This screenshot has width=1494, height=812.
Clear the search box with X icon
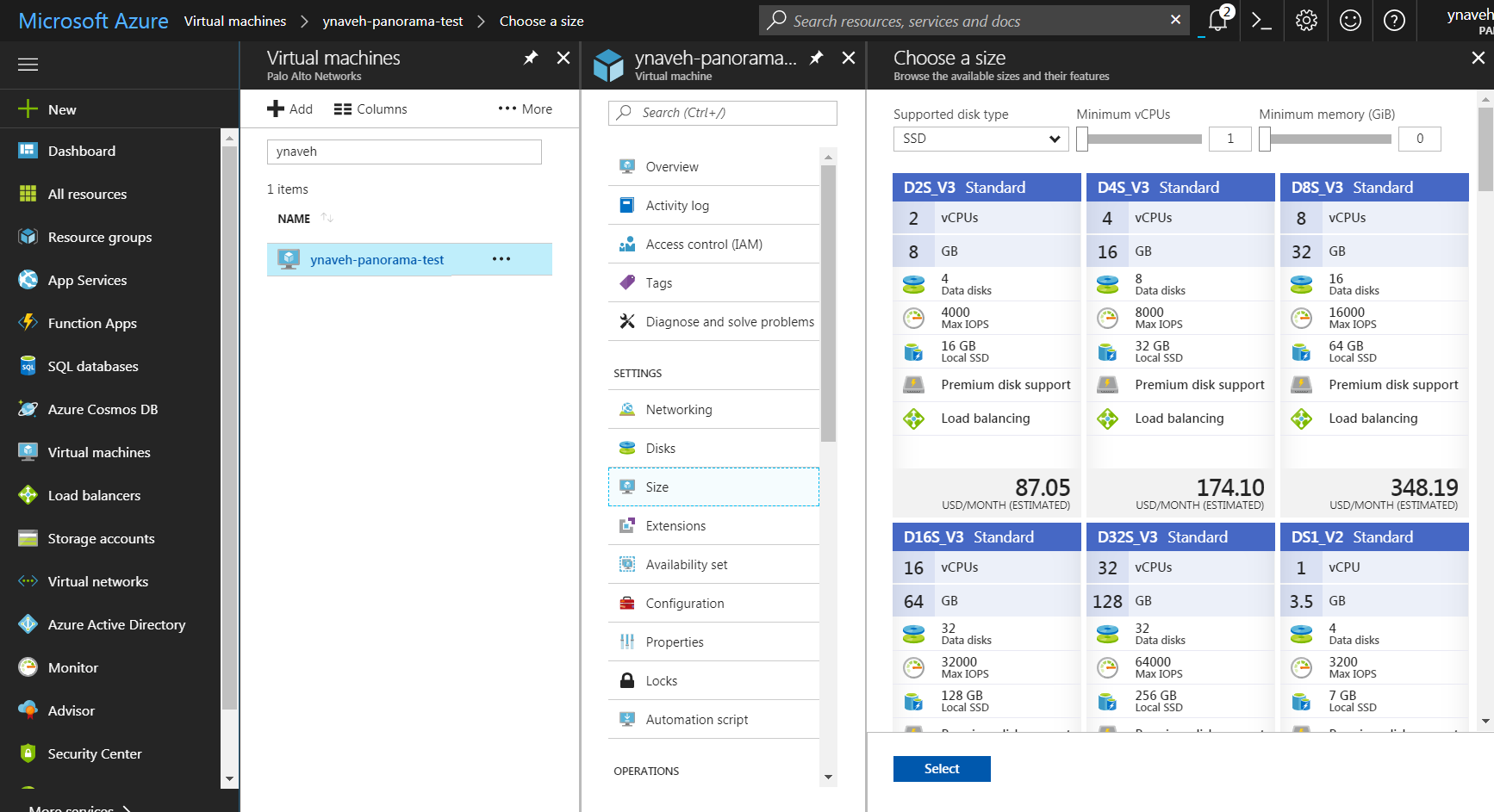(1175, 20)
